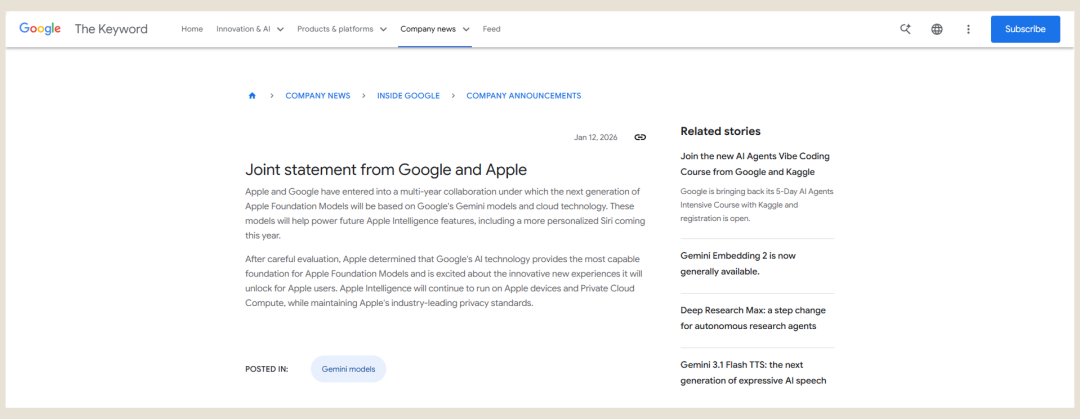This screenshot has width=1080, height=419.
Task: Click The Keyword site title
Action: (111, 29)
